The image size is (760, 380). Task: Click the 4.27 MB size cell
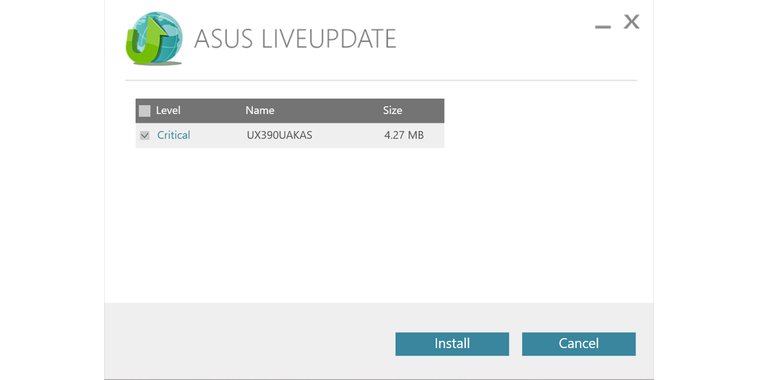pos(404,135)
